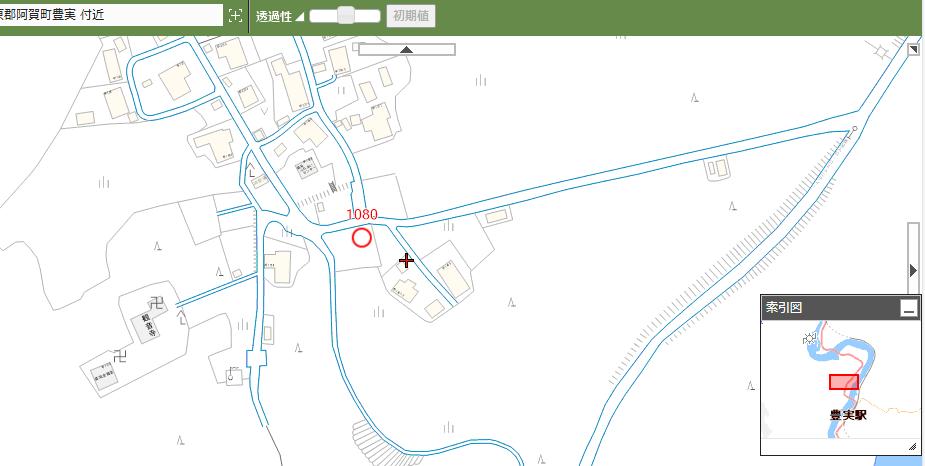Click the transparency slider handle
The image size is (925, 466).
click(345, 15)
